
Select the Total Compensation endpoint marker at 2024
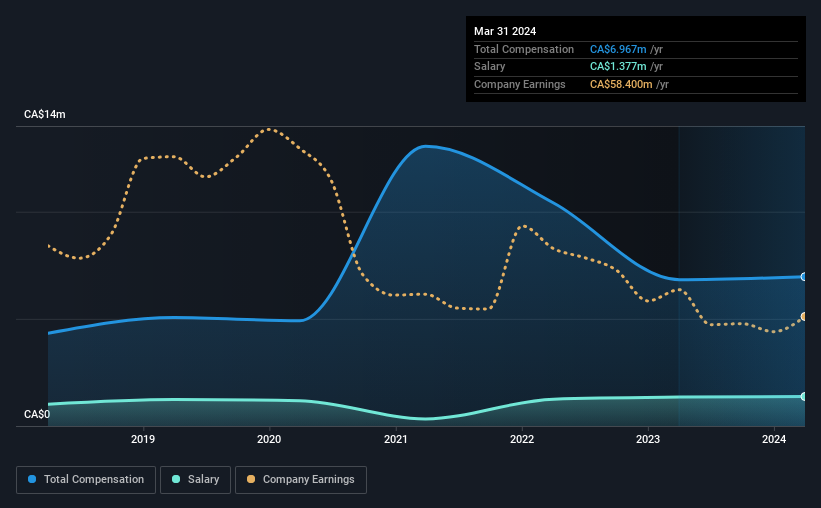pyautogui.click(x=803, y=277)
